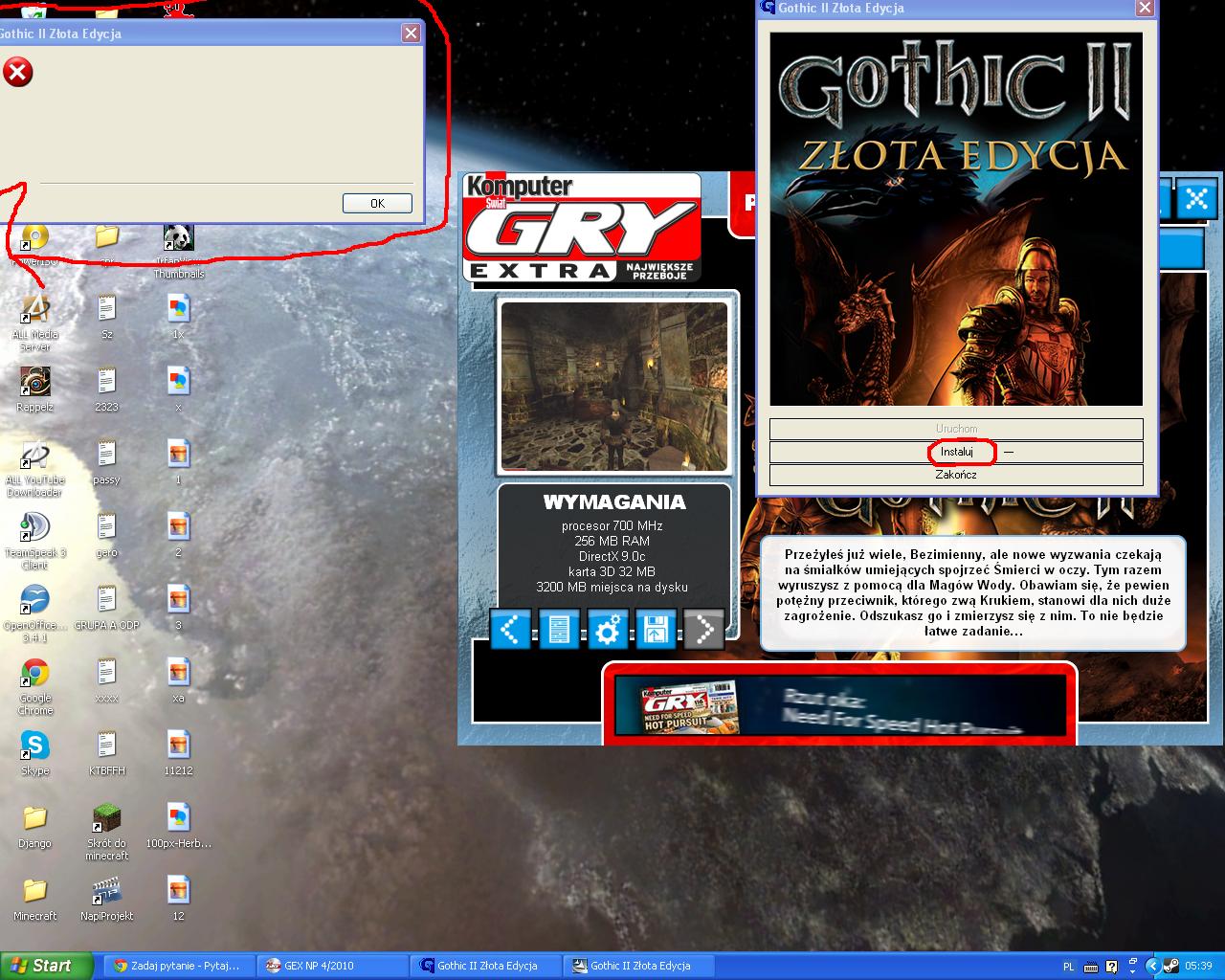Close the empty Gothic II error dialog
Viewport: 1225px width, 980px height.
pos(411,33)
